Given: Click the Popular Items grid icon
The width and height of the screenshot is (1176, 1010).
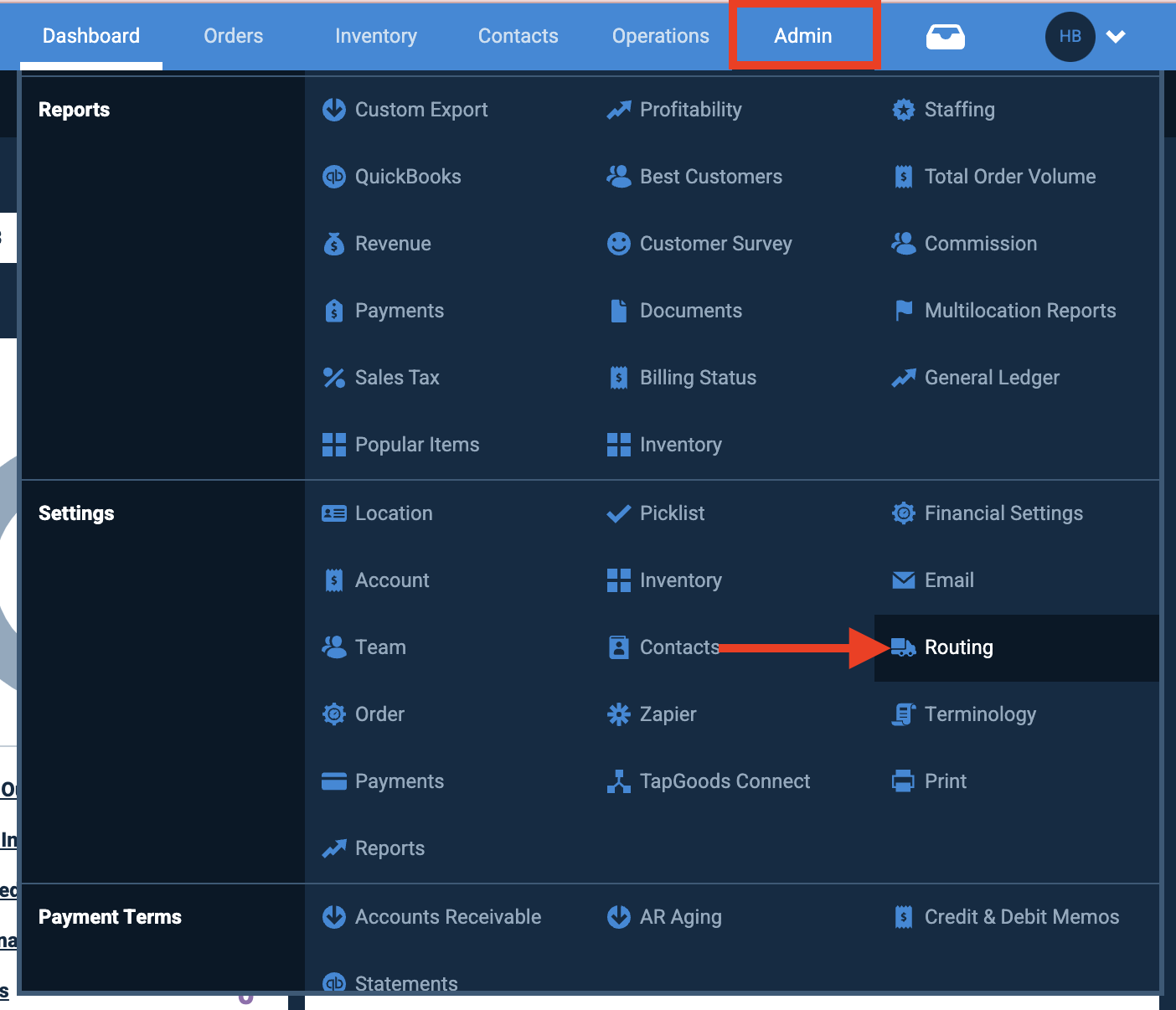Looking at the screenshot, I should tap(334, 445).
